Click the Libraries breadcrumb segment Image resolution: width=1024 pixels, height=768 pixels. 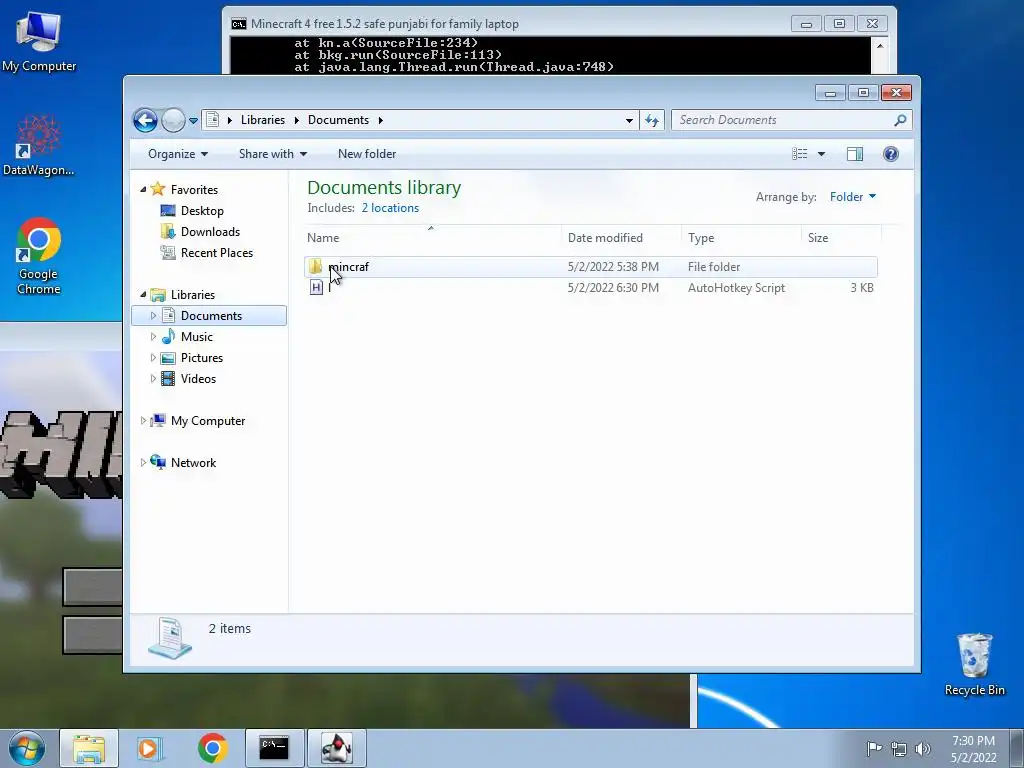[263, 120]
